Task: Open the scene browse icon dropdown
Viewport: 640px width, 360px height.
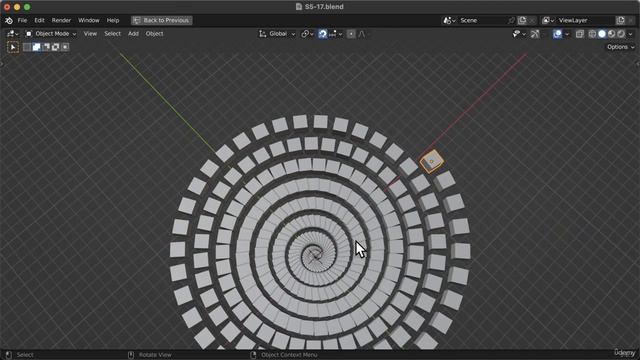Action: [x=450, y=20]
